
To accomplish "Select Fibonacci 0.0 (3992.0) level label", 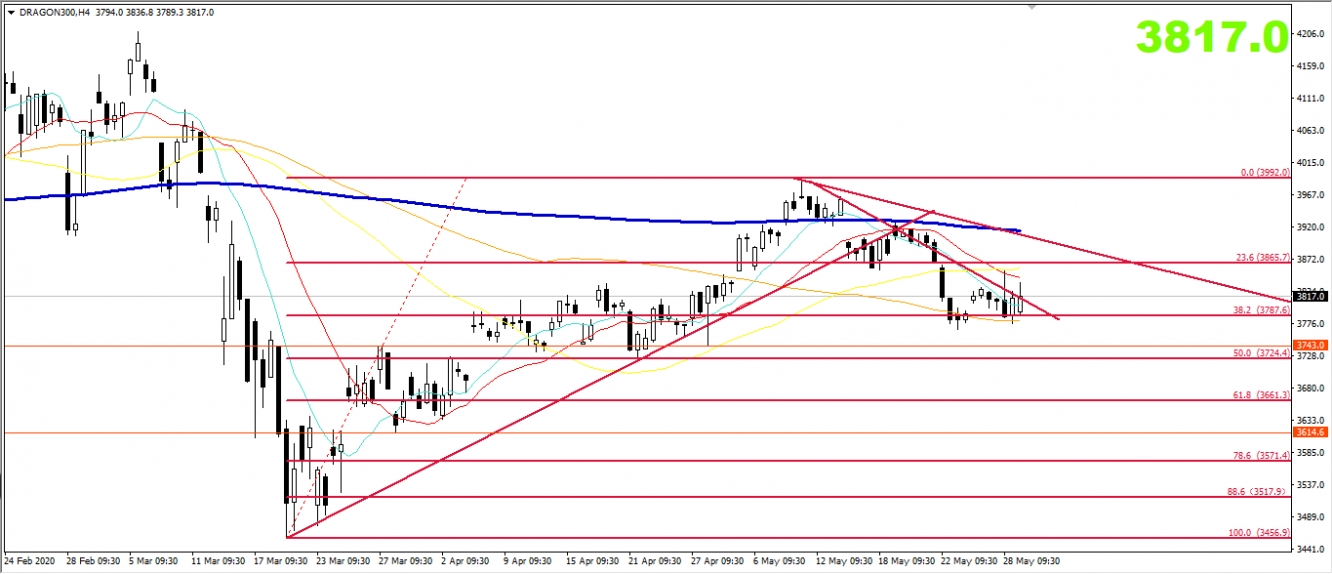I will pos(1264,172).
